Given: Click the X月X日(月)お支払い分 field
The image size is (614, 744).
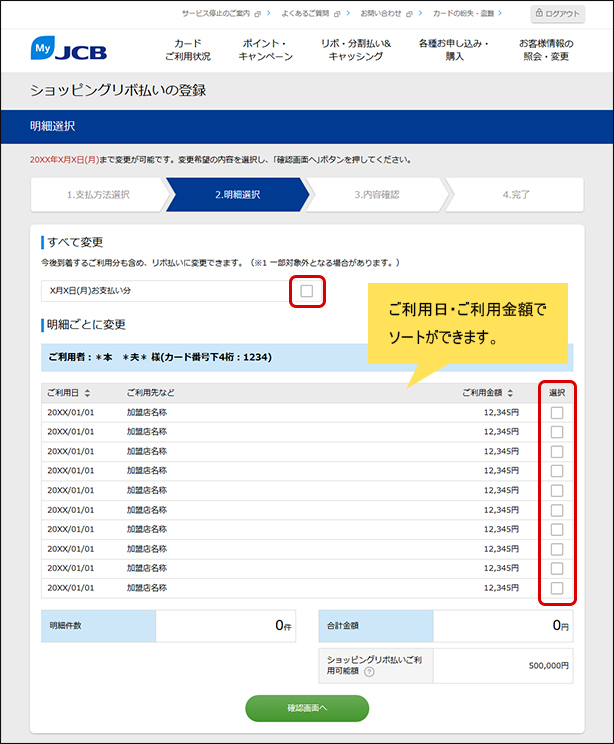Looking at the screenshot, I should pos(166,291).
